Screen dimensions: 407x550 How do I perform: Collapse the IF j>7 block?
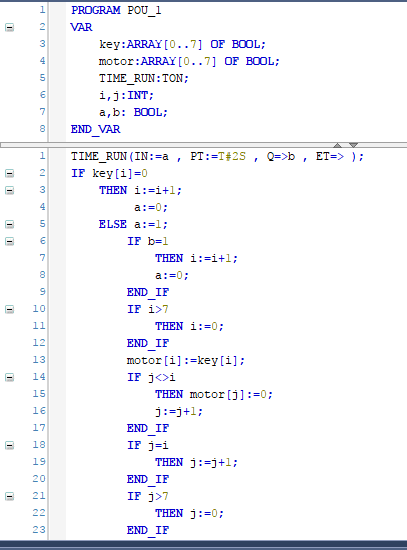click(9, 496)
